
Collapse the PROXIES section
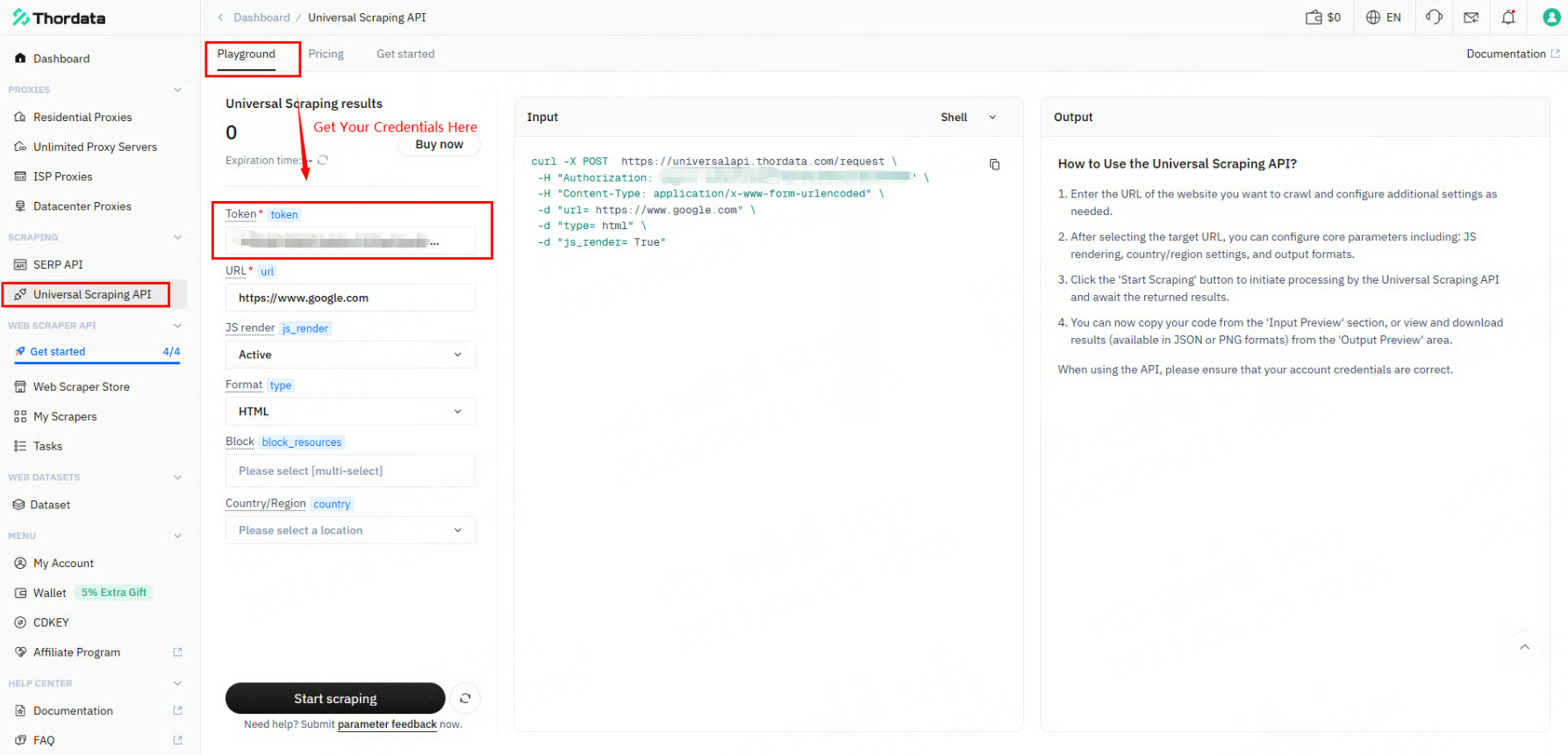pyautogui.click(x=177, y=90)
